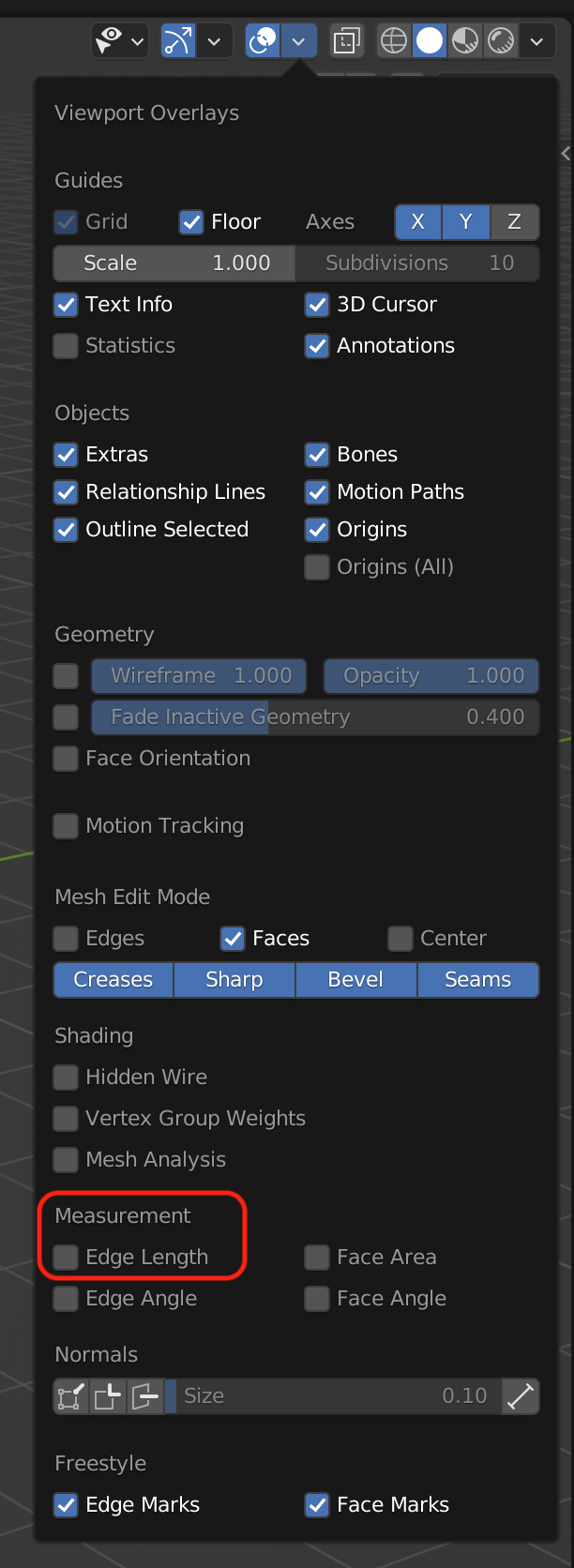Switch to material preview shading
Image resolution: width=574 pixels, height=1568 pixels.
pos(465,41)
